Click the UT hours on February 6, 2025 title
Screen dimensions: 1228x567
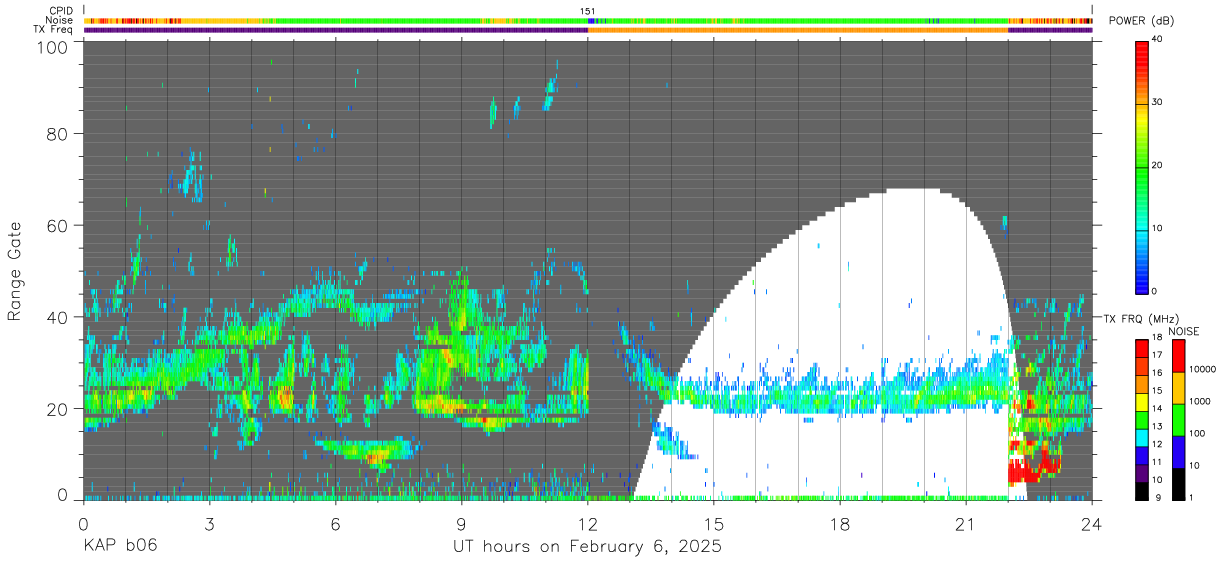tap(588, 547)
